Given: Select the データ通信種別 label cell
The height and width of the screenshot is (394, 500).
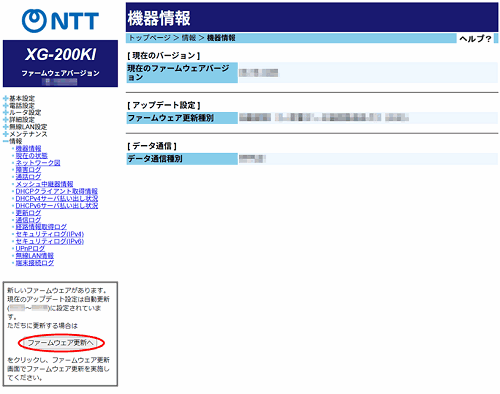Looking at the screenshot, I should tap(182, 159).
